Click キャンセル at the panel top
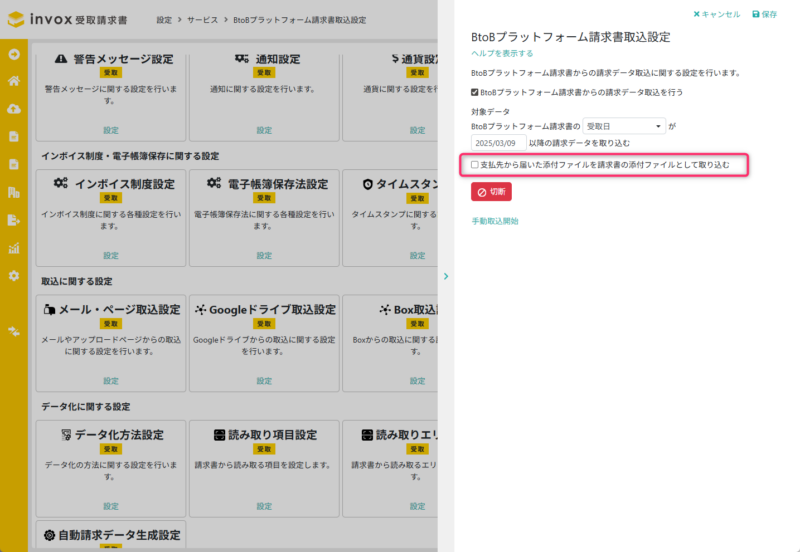Image resolution: width=800 pixels, height=552 pixels. point(716,14)
